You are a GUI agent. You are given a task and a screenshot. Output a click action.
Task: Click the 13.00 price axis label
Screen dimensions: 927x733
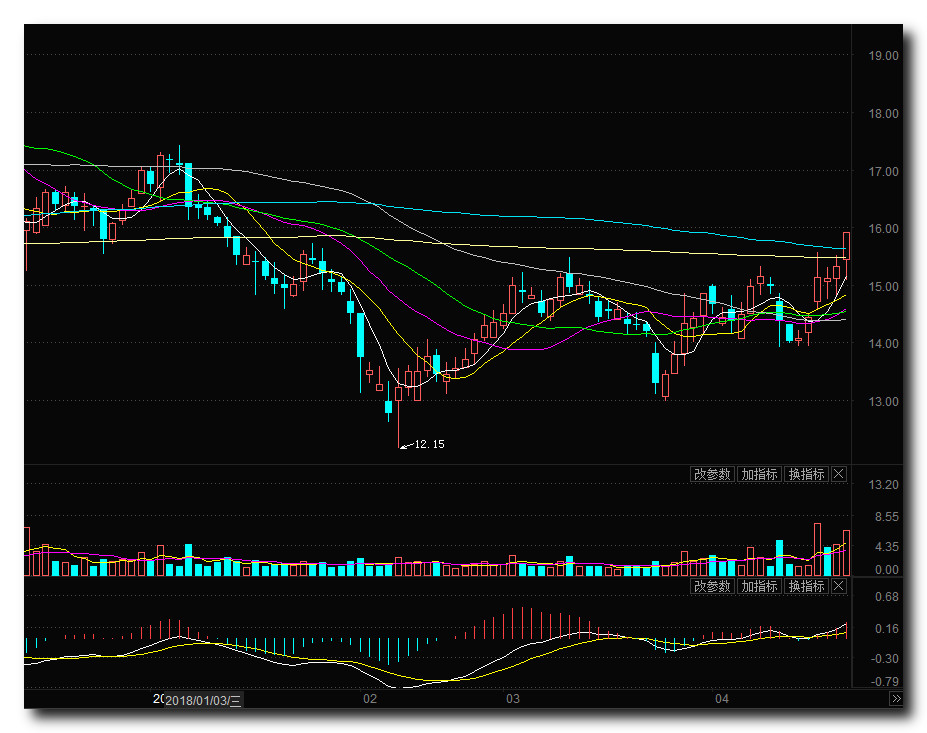coord(883,402)
